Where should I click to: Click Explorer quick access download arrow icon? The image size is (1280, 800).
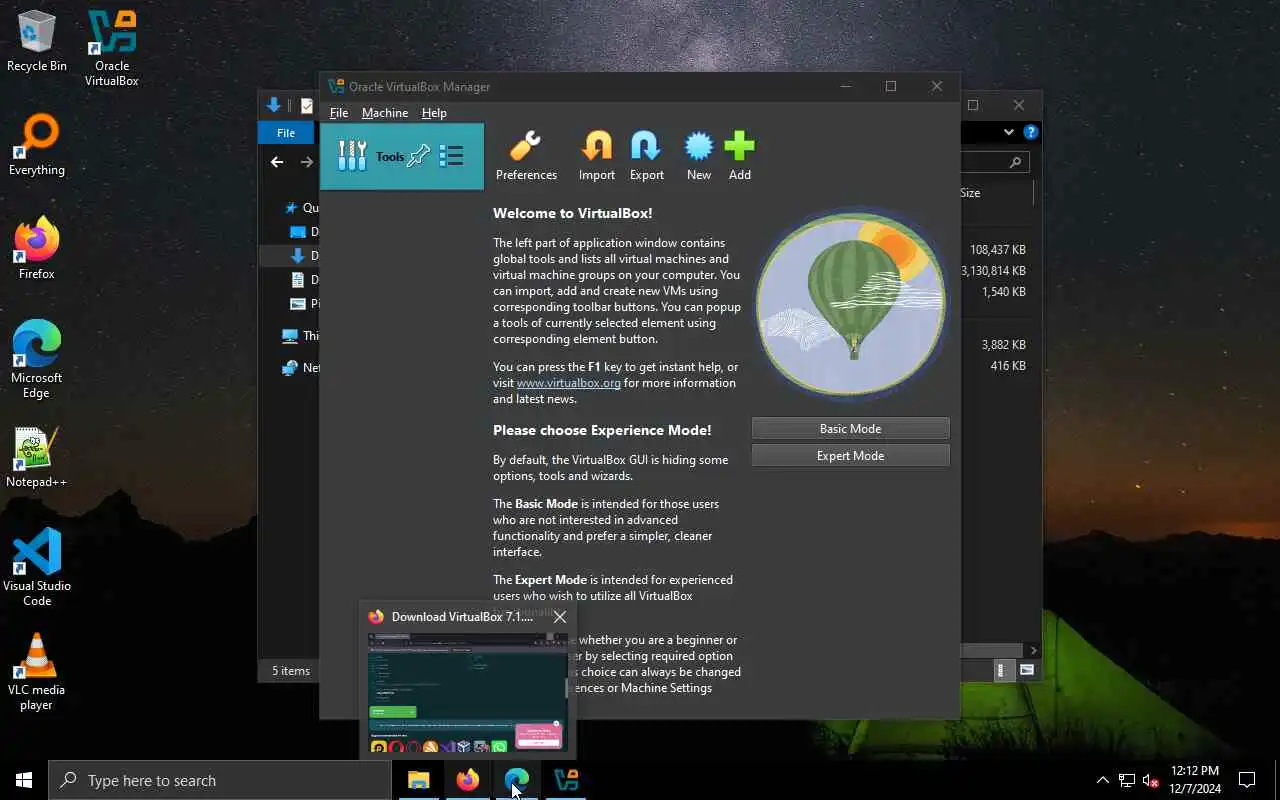(x=274, y=105)
